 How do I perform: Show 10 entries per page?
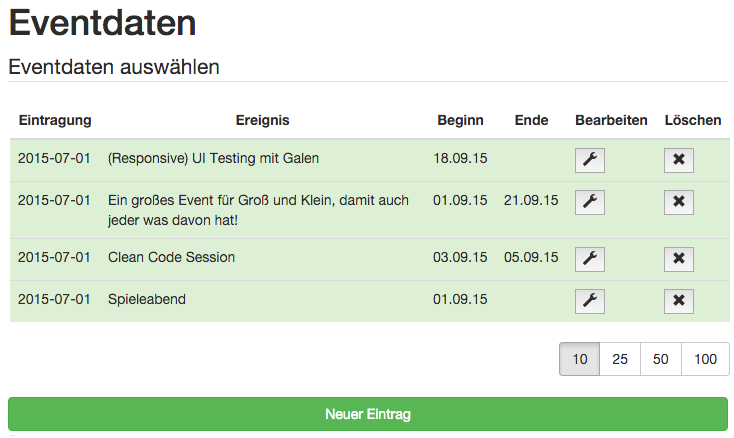pyautogui.click(x=580, y=359)
